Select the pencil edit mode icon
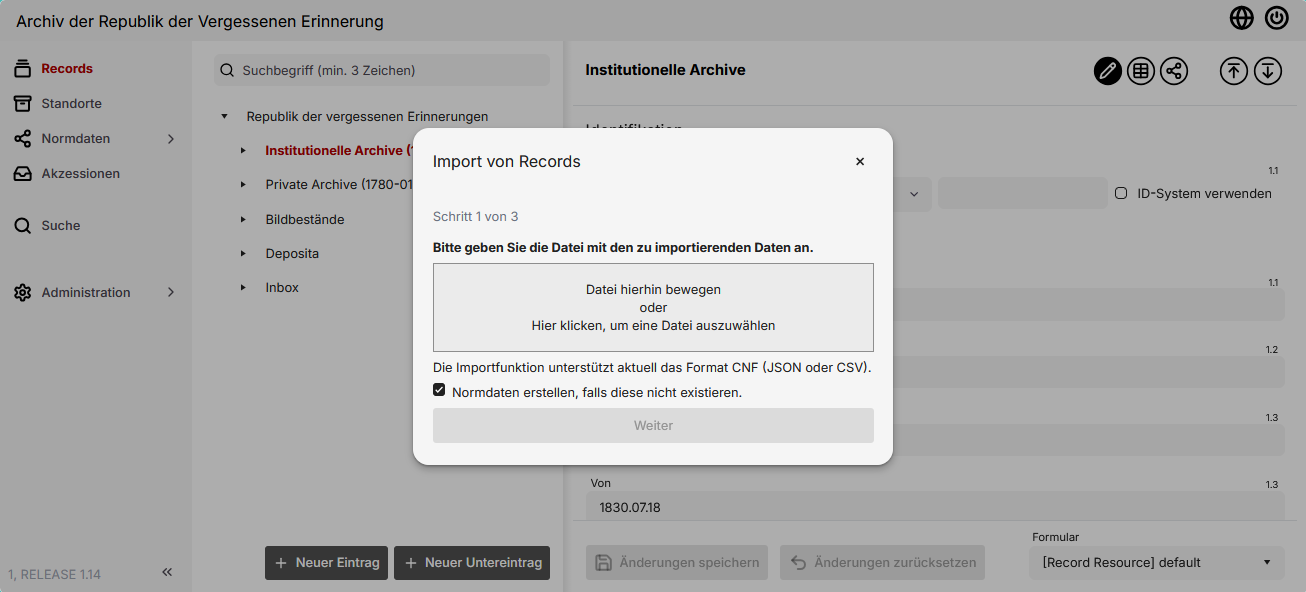The height and width of the screenshot is (592, 1306). click(x=1107, y=71)
